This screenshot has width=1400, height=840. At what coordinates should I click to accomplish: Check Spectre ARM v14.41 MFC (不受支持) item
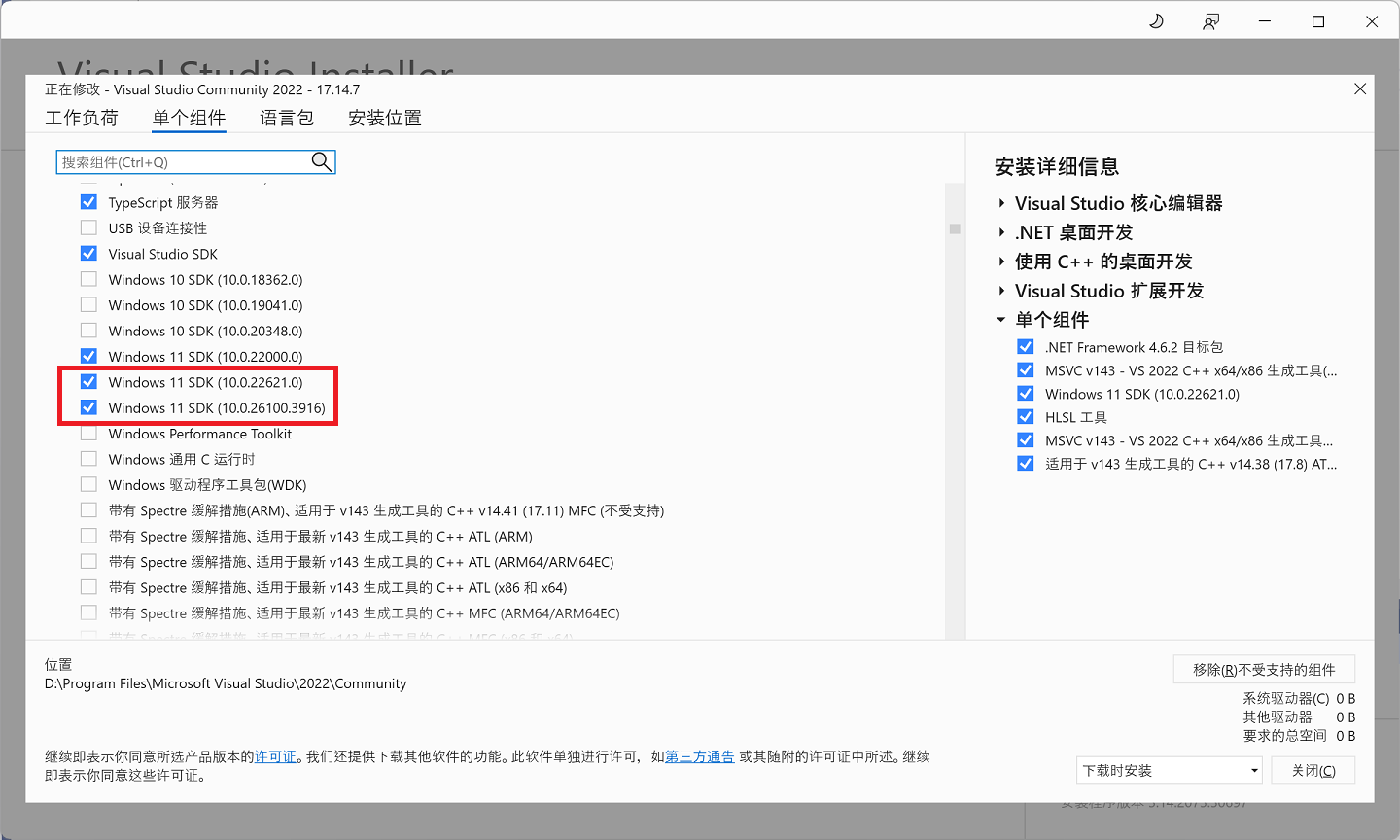(x=88, y=510)
